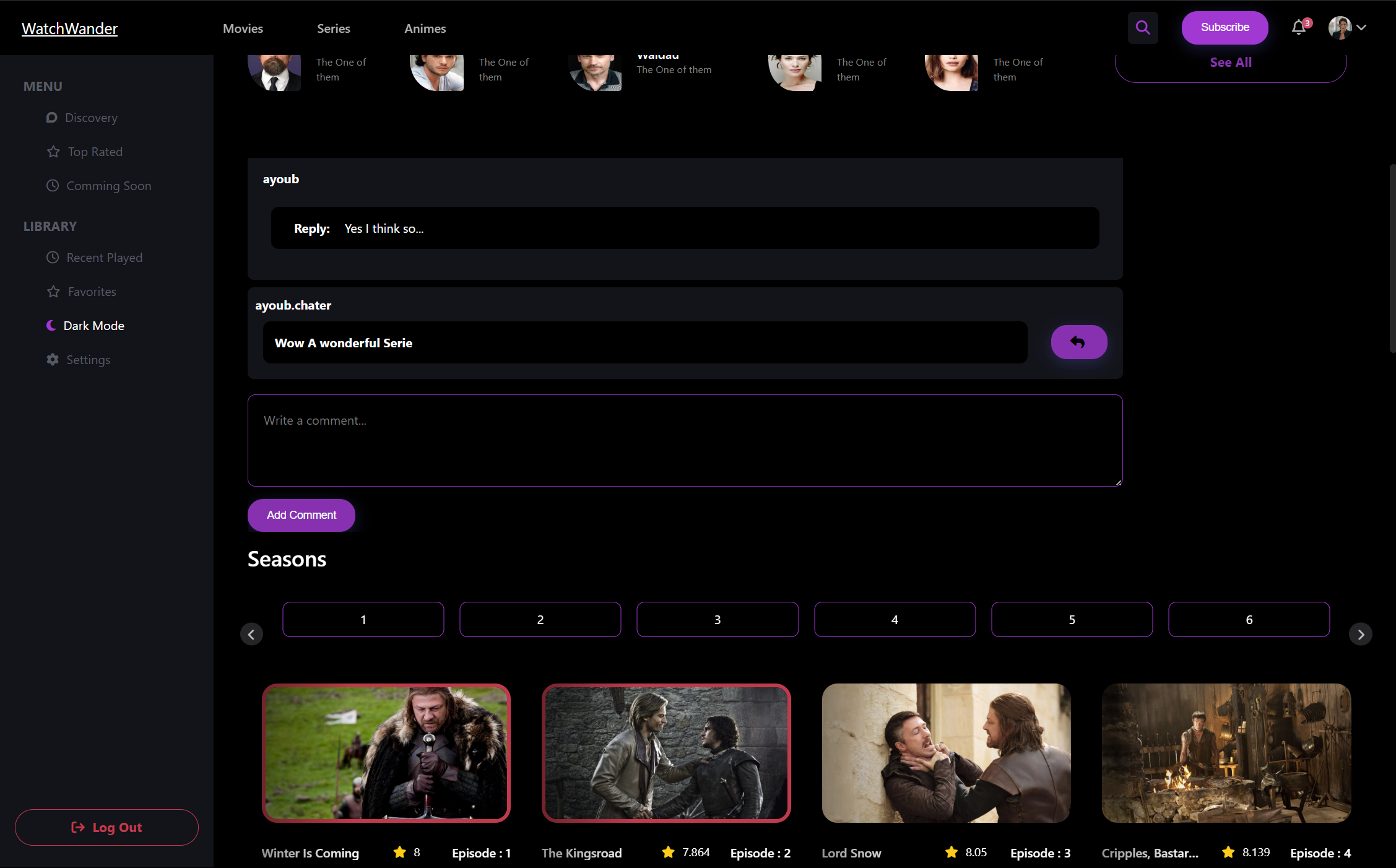Click the Write a comment text area

coord(685,441)
